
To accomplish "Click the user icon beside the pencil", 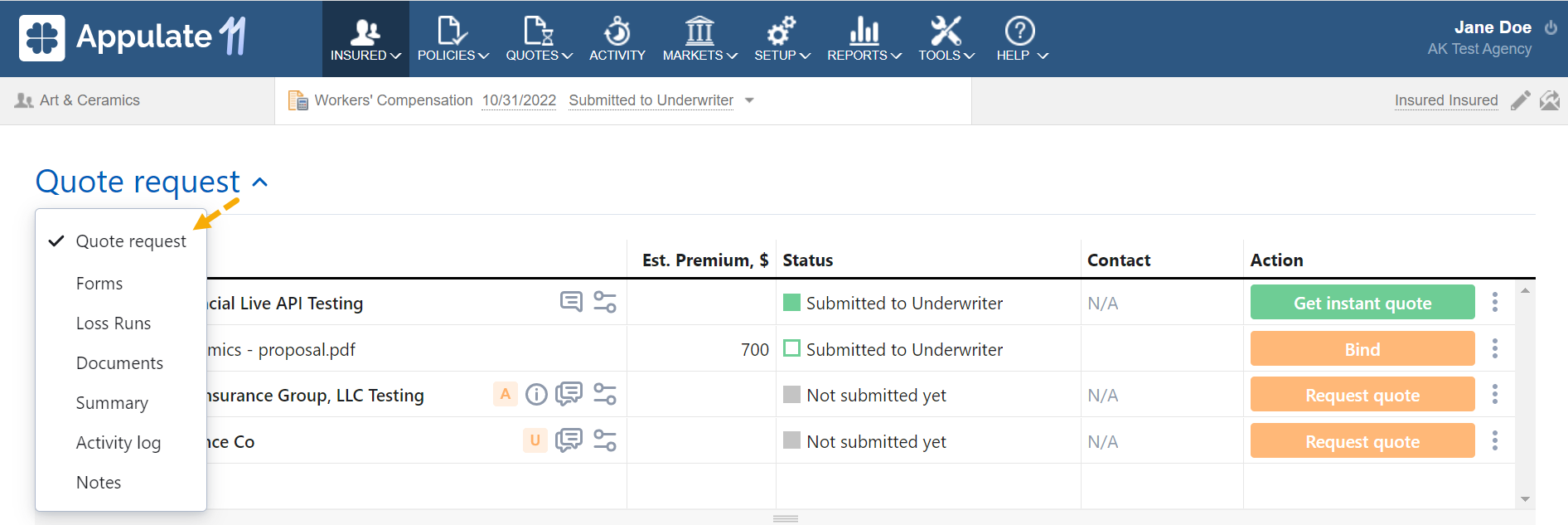I will pyautogui.click(x=1550, y=100).
